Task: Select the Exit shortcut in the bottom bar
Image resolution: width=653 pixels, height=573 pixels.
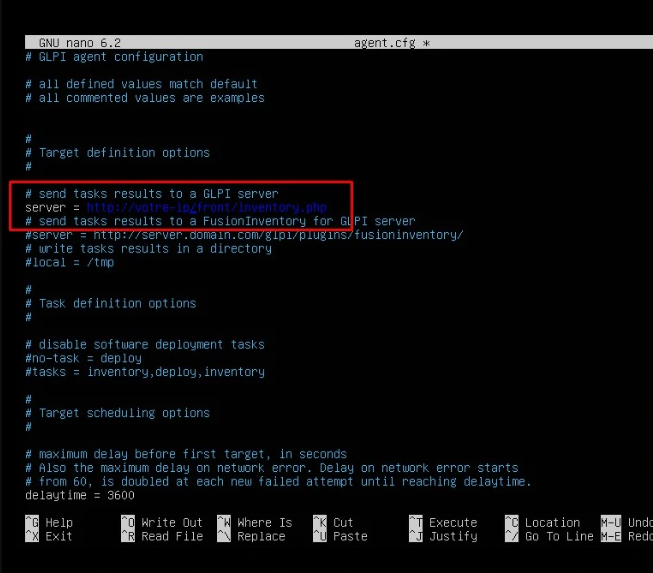Action: point(58,536)
